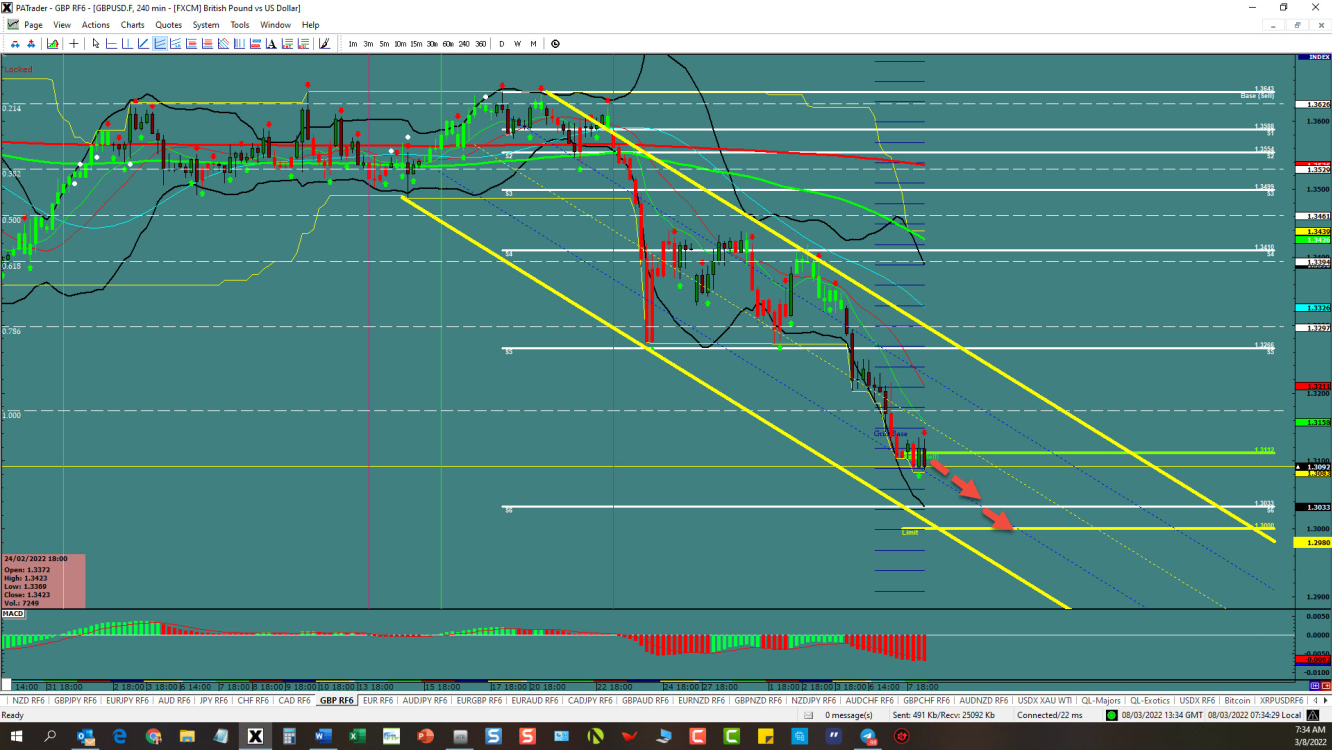Viewport: 1332px width, 750px height.
Task: Select Daily 'D' timeframe
Action: [x=502, y=43]
